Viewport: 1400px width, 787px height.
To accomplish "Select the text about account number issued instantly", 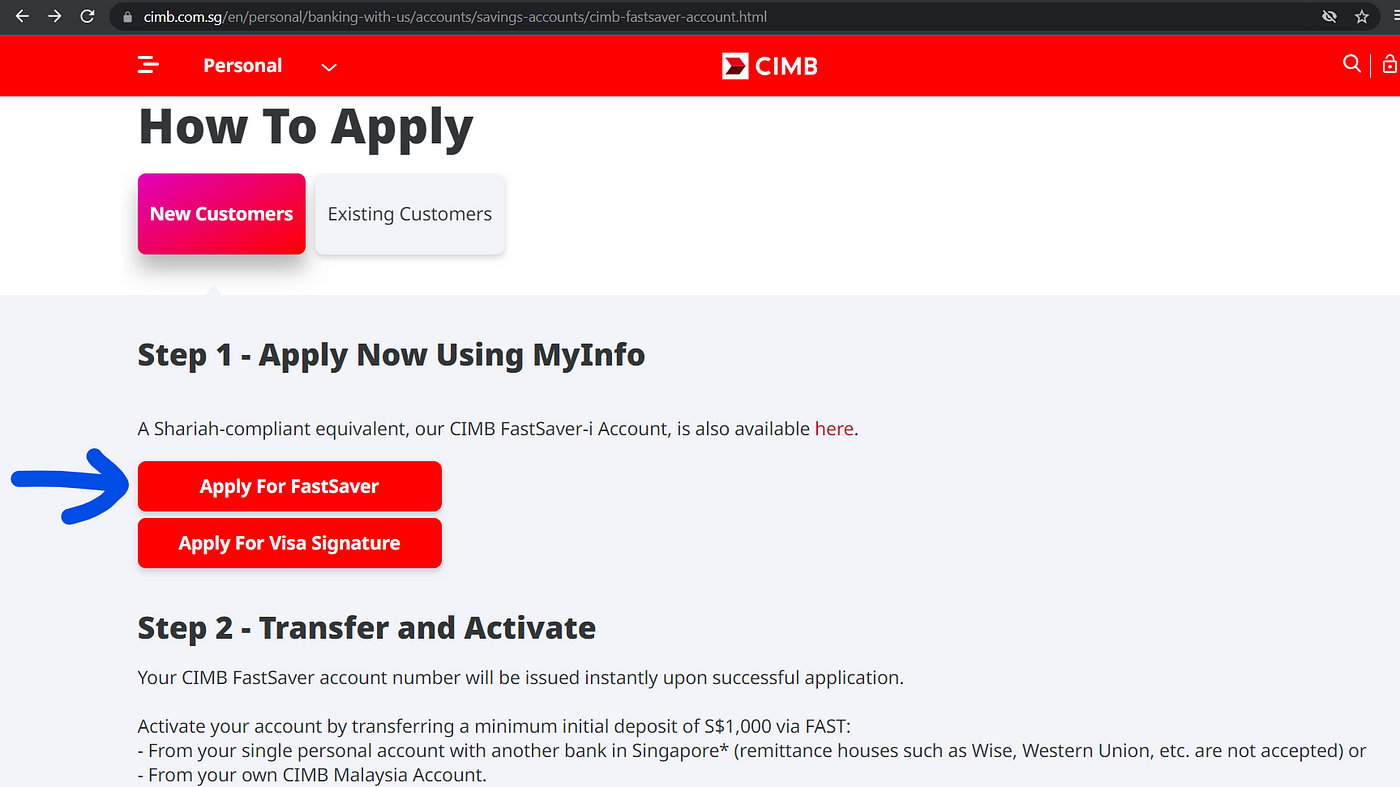I will click(521, 678).
